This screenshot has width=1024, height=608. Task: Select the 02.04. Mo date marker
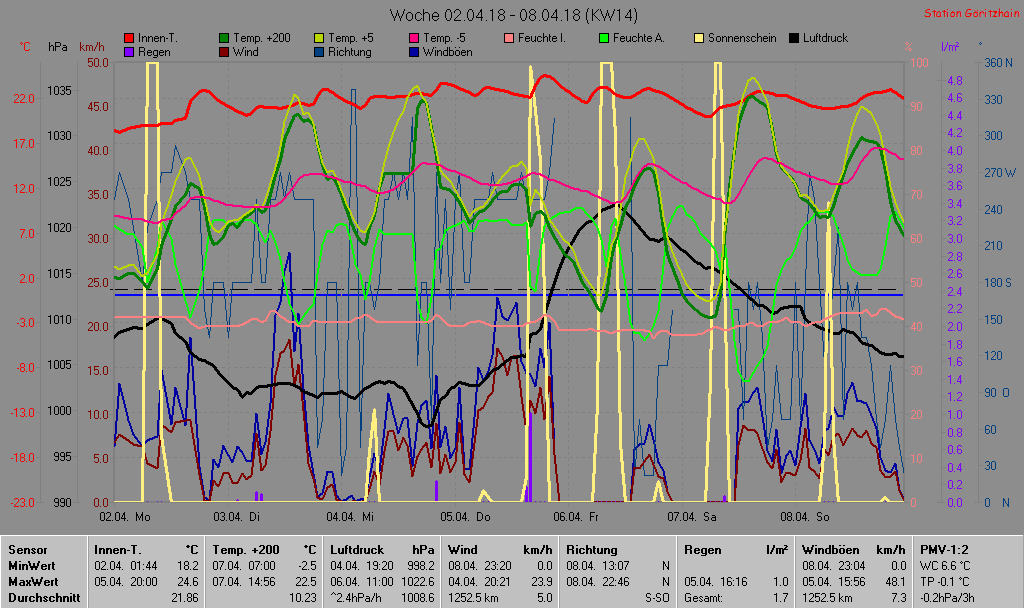tap(125, 516)
